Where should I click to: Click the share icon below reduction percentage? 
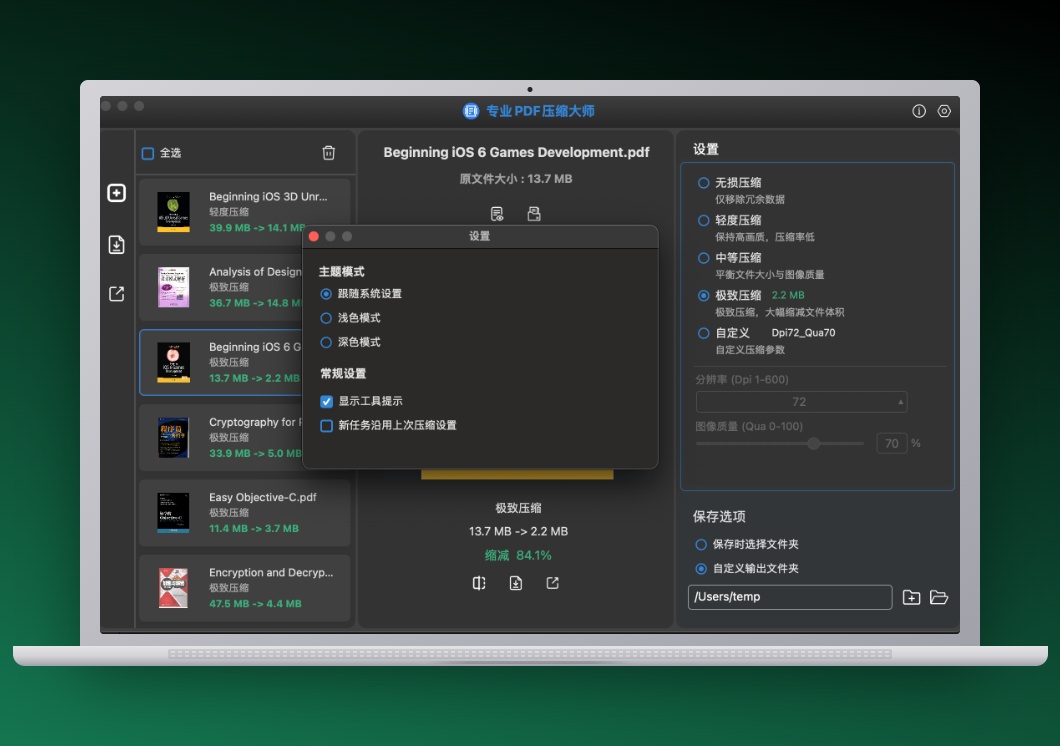pos(552,583)
